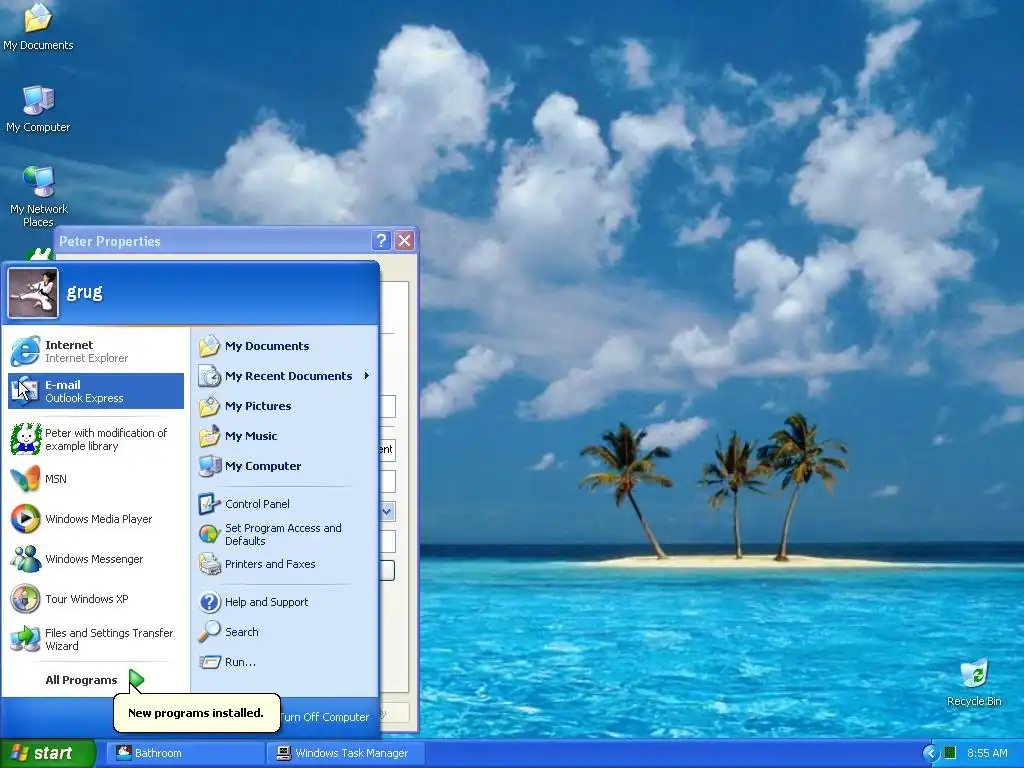
Task: Select Recycle Bin desktop icon
Action: (974, 682)
